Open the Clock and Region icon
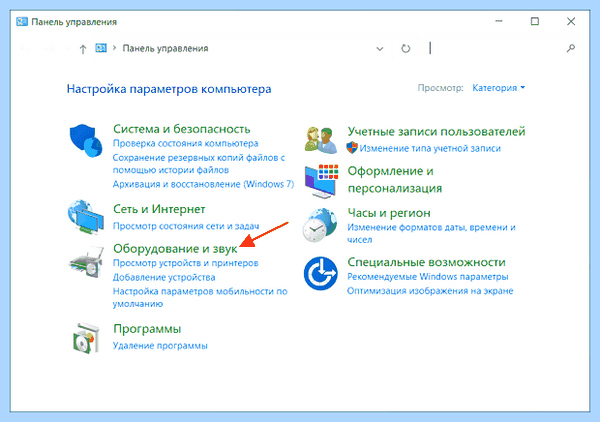The width and height of the screenshot is (600, 422). point(320,225)
